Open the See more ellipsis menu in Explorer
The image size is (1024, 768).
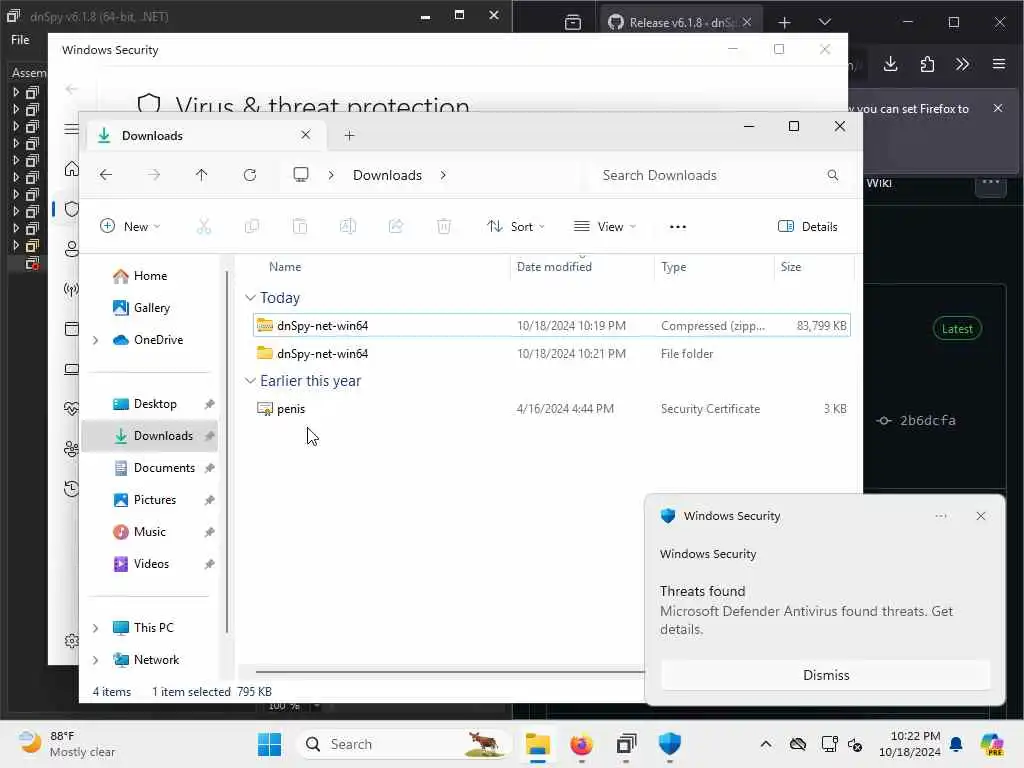[678, 227]
